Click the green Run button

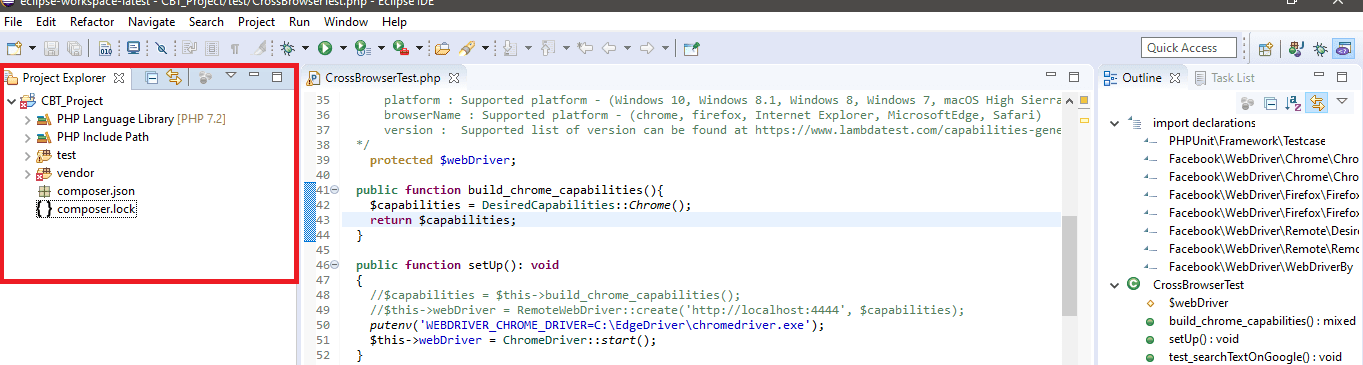(x=325, y=47)
